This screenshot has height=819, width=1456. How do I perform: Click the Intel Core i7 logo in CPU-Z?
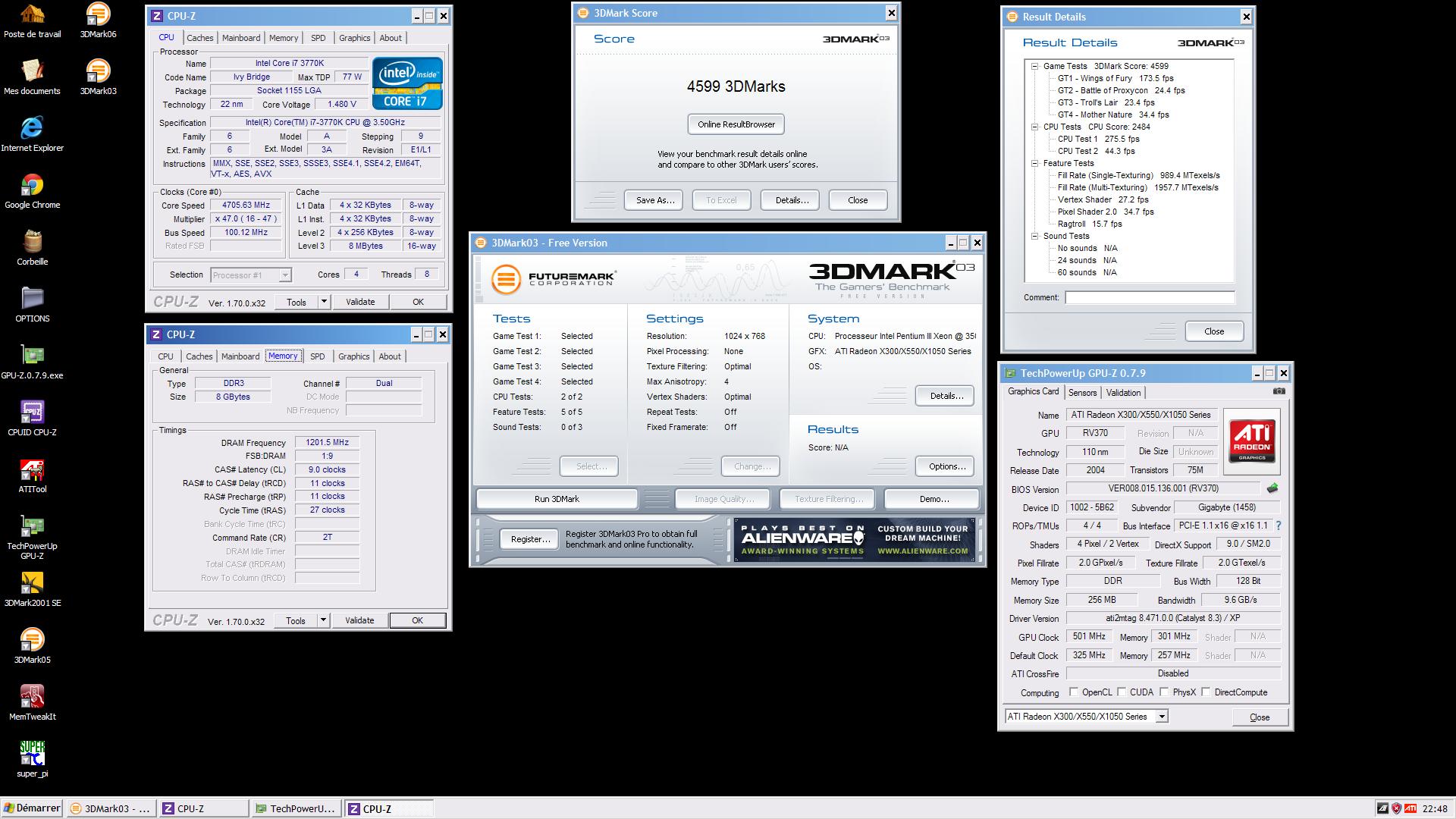[408, 83]
